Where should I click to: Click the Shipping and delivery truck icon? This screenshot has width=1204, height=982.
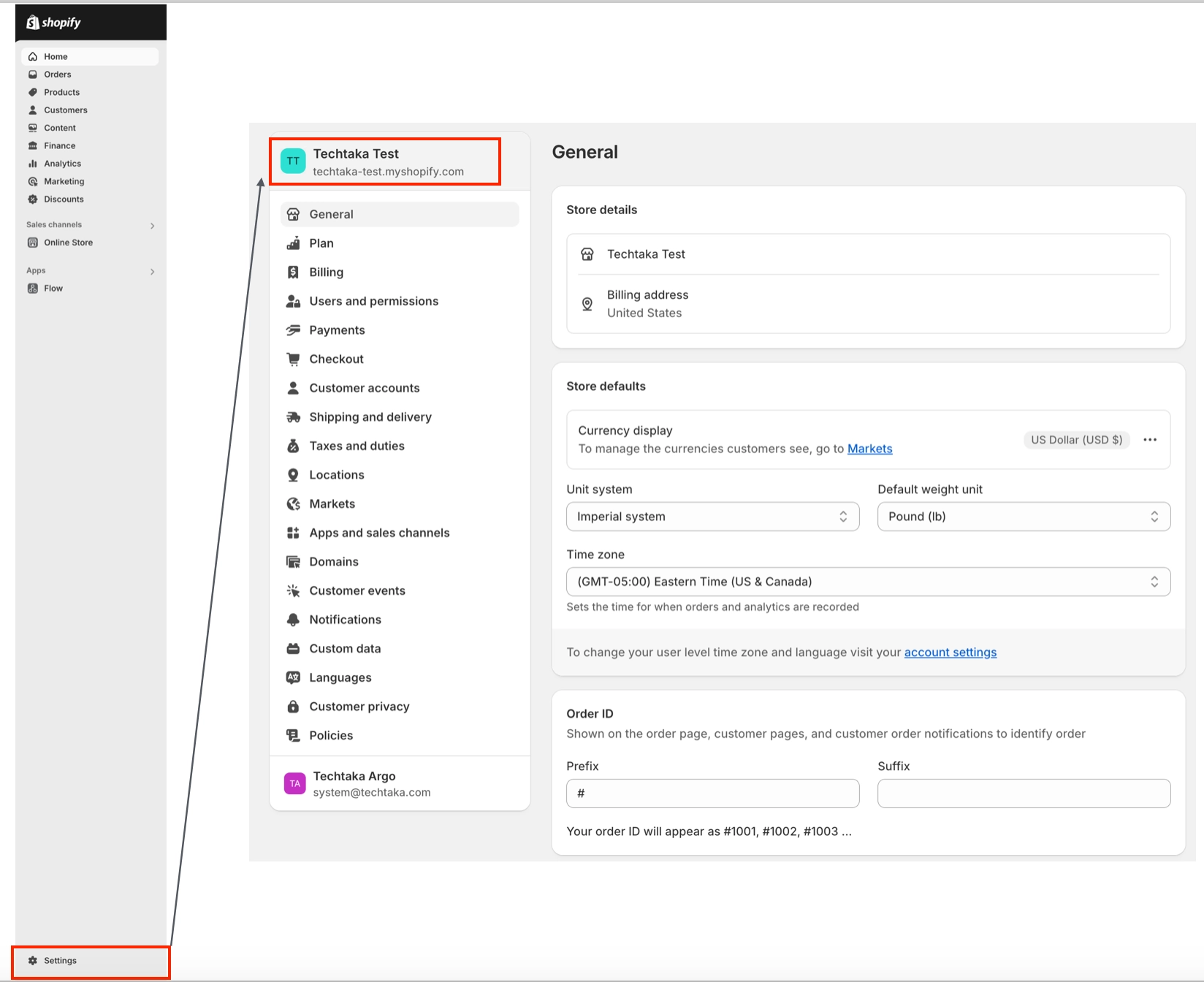(x=293, y=417)
